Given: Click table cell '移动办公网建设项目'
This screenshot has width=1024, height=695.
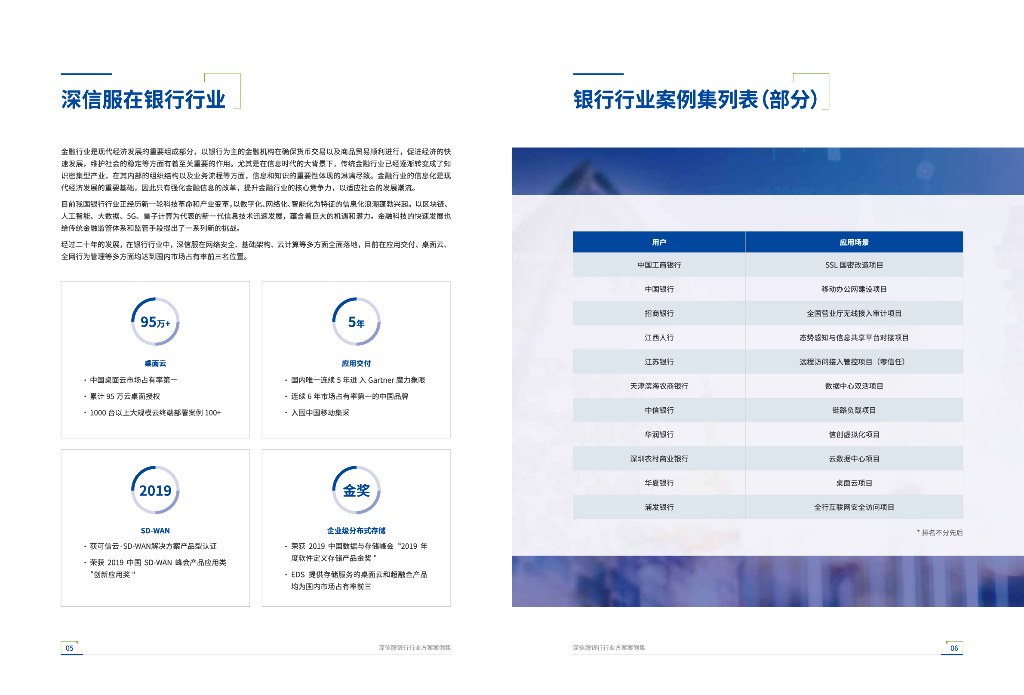Looking at the screenshot, I should point(854,289).
